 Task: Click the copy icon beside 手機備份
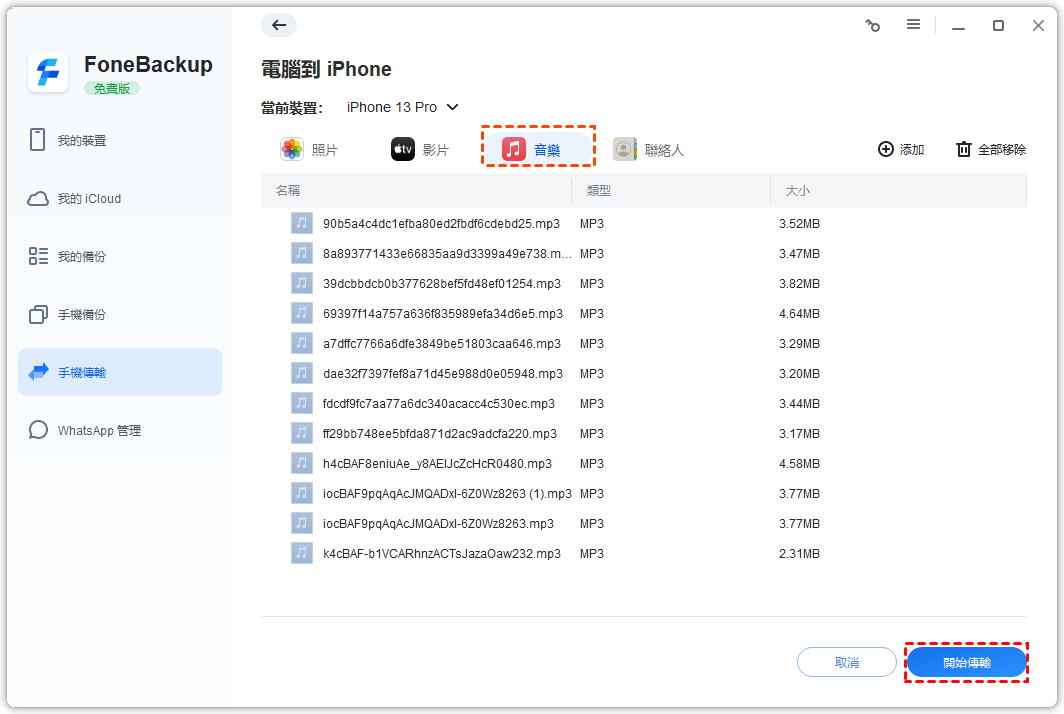(x=38, y=314)
